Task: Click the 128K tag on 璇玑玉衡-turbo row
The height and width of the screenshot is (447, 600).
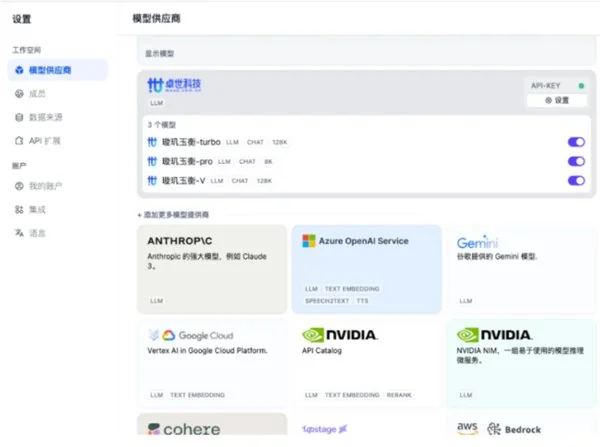Action: coord(280,142)
